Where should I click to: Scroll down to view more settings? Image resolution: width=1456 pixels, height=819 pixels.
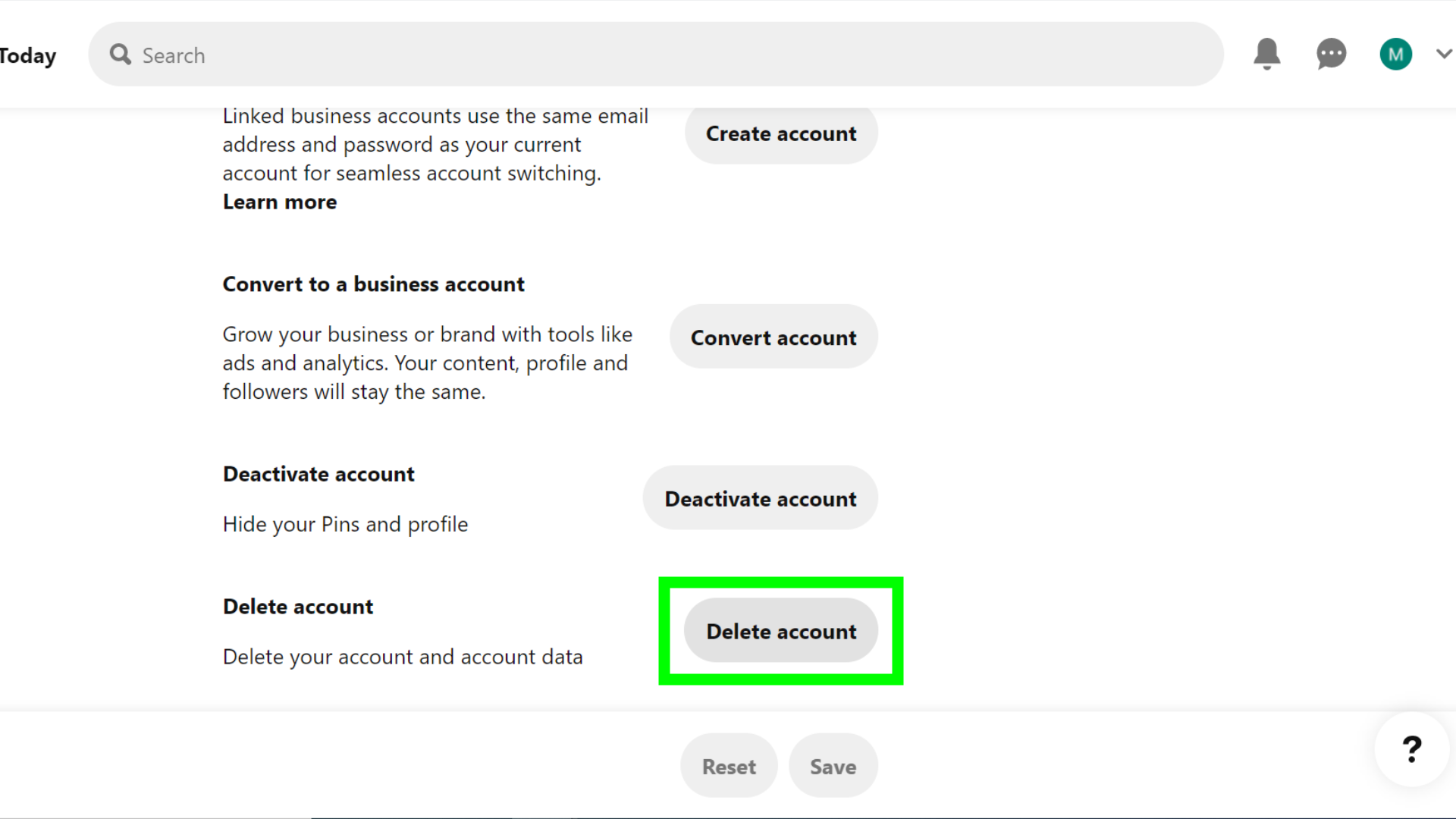[x=780, y=630]
